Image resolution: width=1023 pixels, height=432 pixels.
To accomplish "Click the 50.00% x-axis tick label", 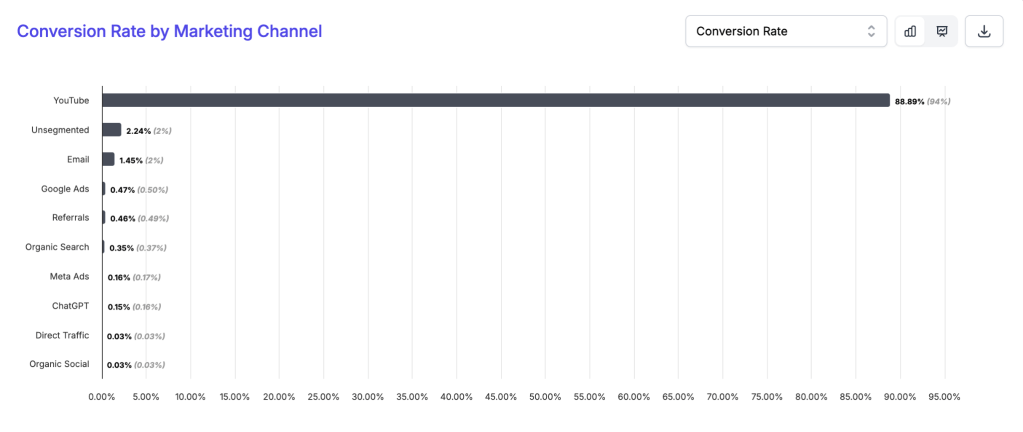I will pos(545,397).
